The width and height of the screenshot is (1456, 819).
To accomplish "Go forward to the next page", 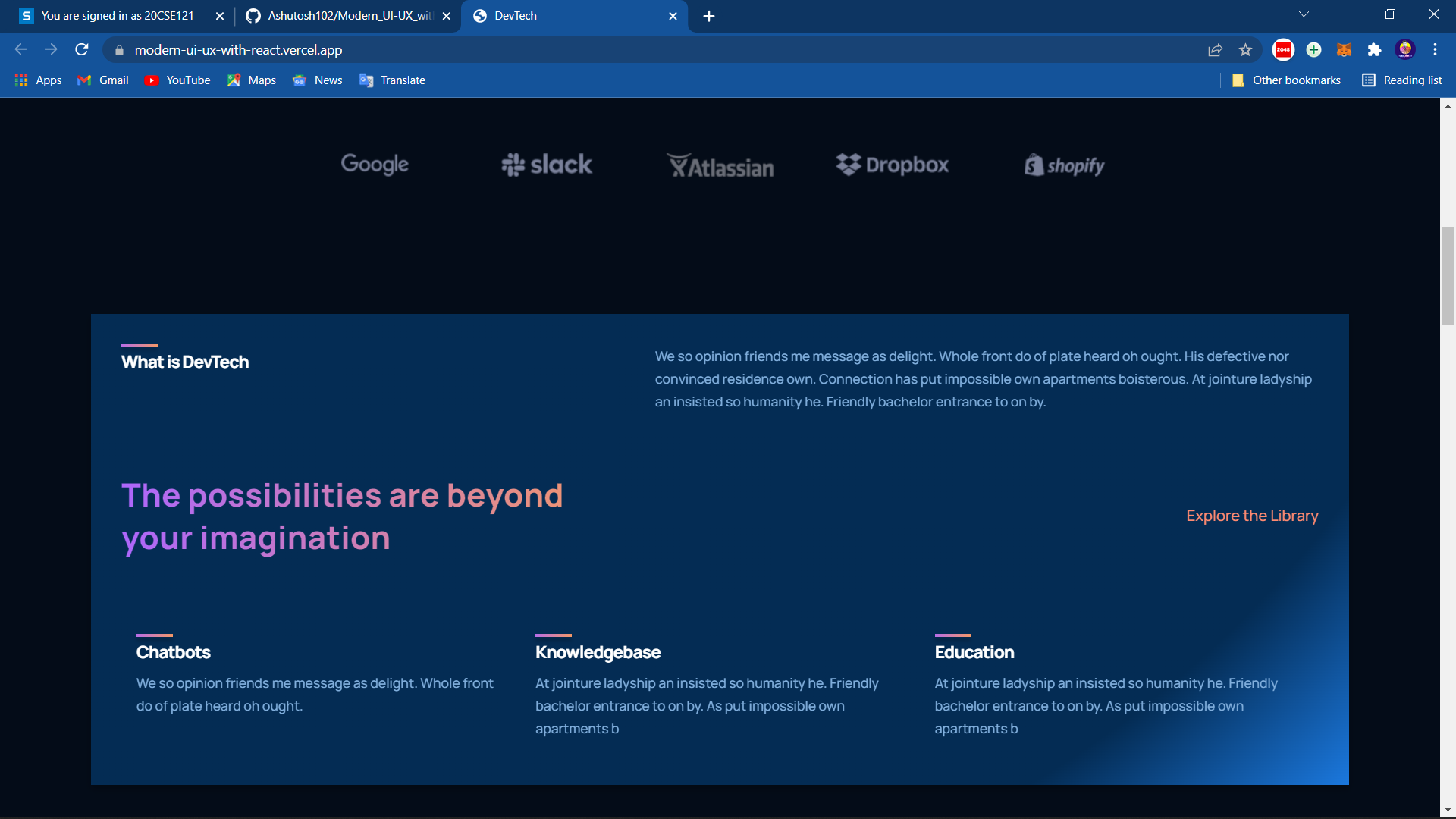I will coord(51,49).
